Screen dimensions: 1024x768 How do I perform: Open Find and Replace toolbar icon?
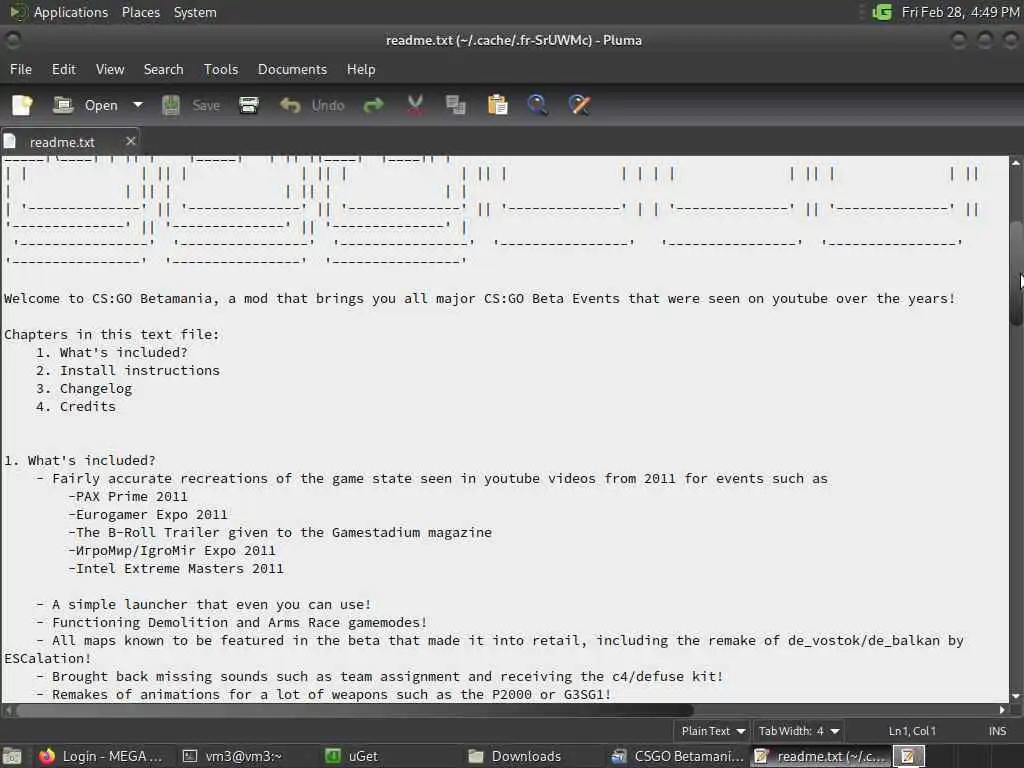click(x=579, y=105)
